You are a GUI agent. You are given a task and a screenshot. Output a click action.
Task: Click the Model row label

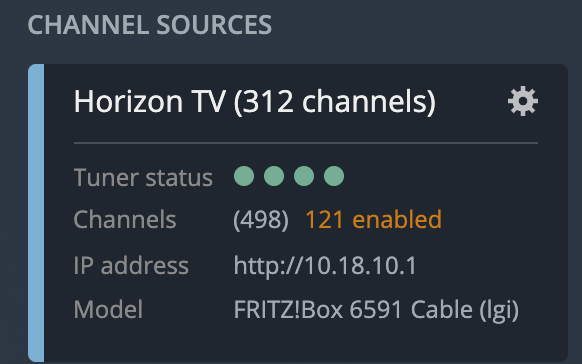[108, 309]
